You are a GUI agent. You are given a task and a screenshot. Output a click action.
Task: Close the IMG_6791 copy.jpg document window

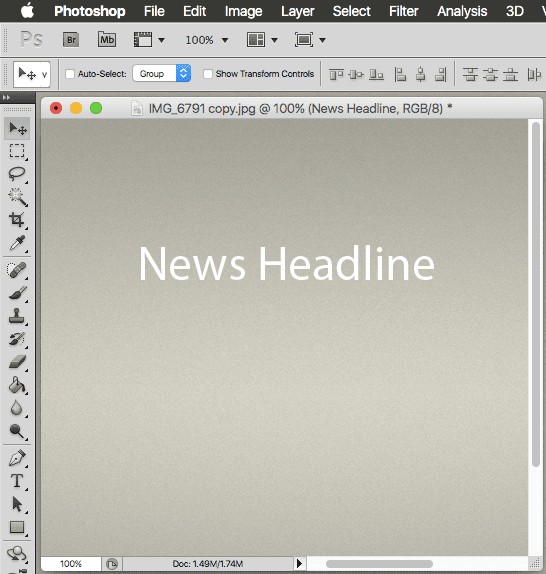tap(56, 108)
